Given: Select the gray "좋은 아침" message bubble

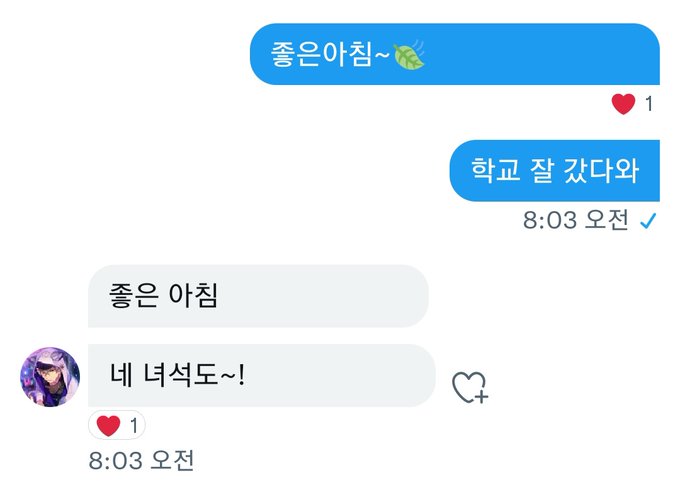Looking at the screenshot, I should (x=258, y=296).
